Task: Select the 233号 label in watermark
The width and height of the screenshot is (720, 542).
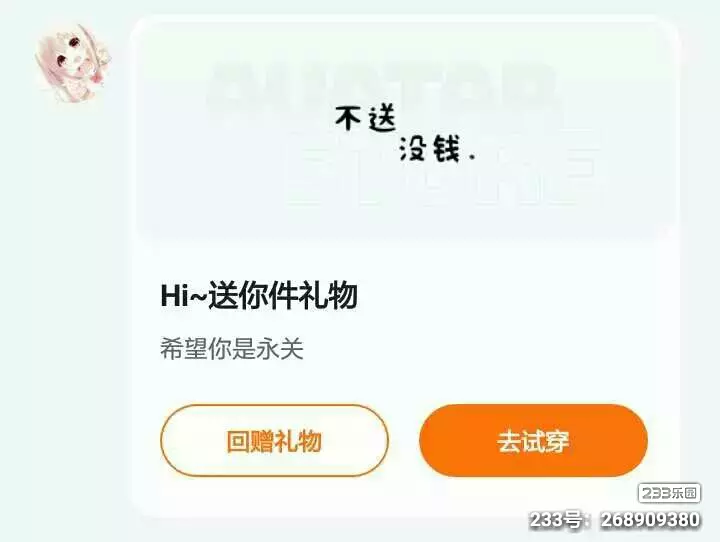Action: (x=555, y=520)
